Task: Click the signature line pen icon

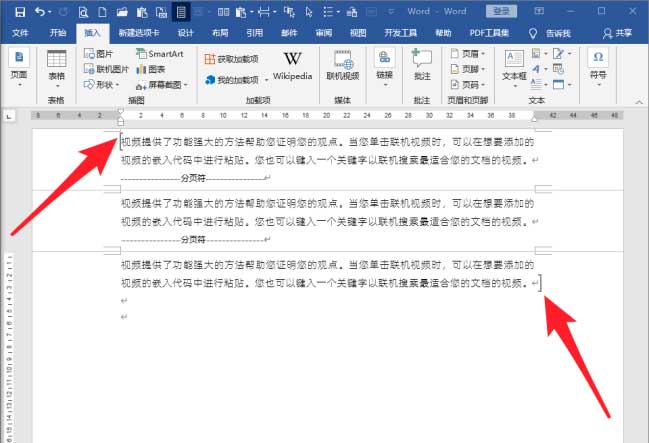Action: 558,53
